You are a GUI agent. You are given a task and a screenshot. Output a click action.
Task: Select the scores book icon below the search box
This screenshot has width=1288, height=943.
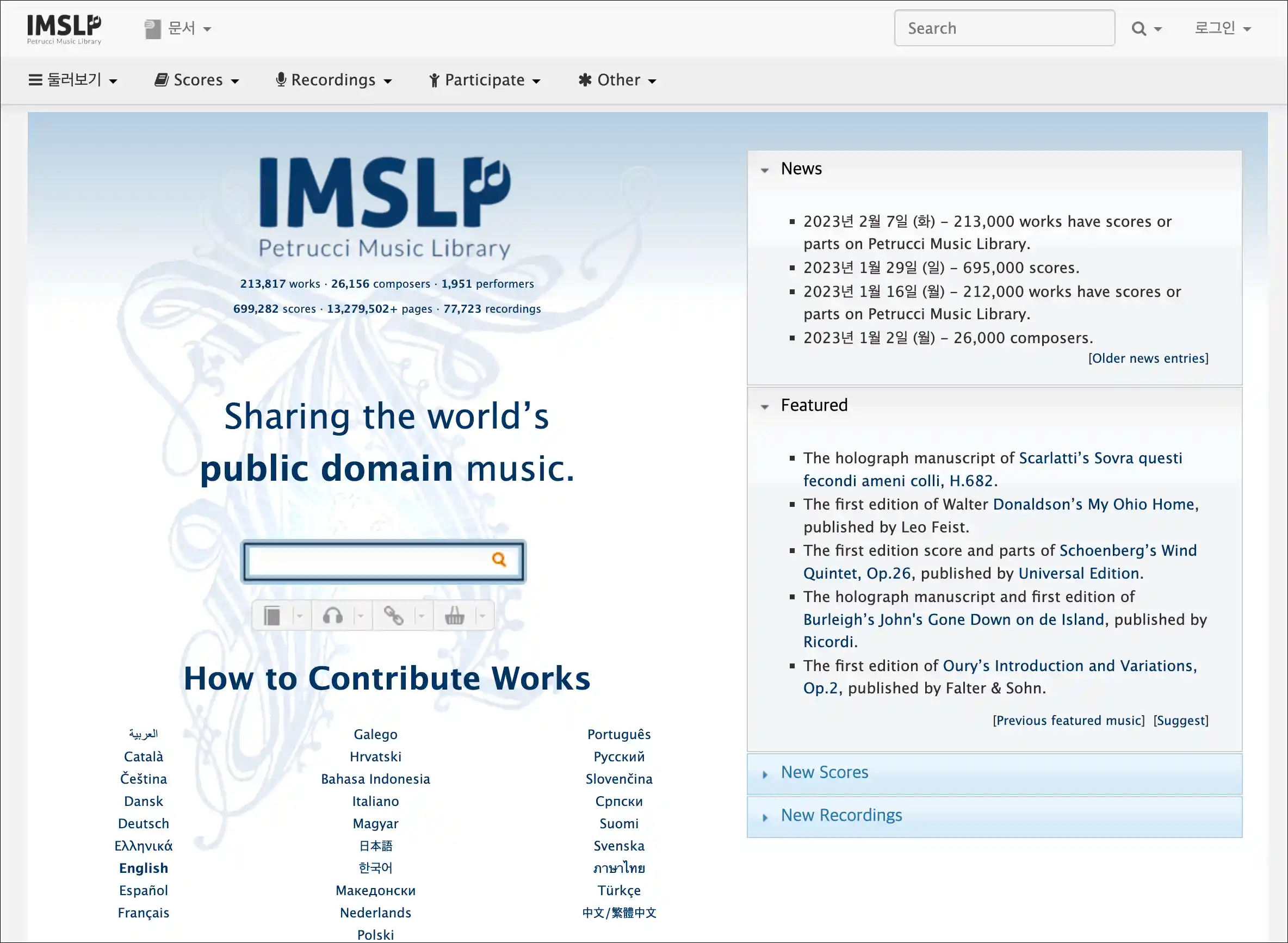[273, 616]
